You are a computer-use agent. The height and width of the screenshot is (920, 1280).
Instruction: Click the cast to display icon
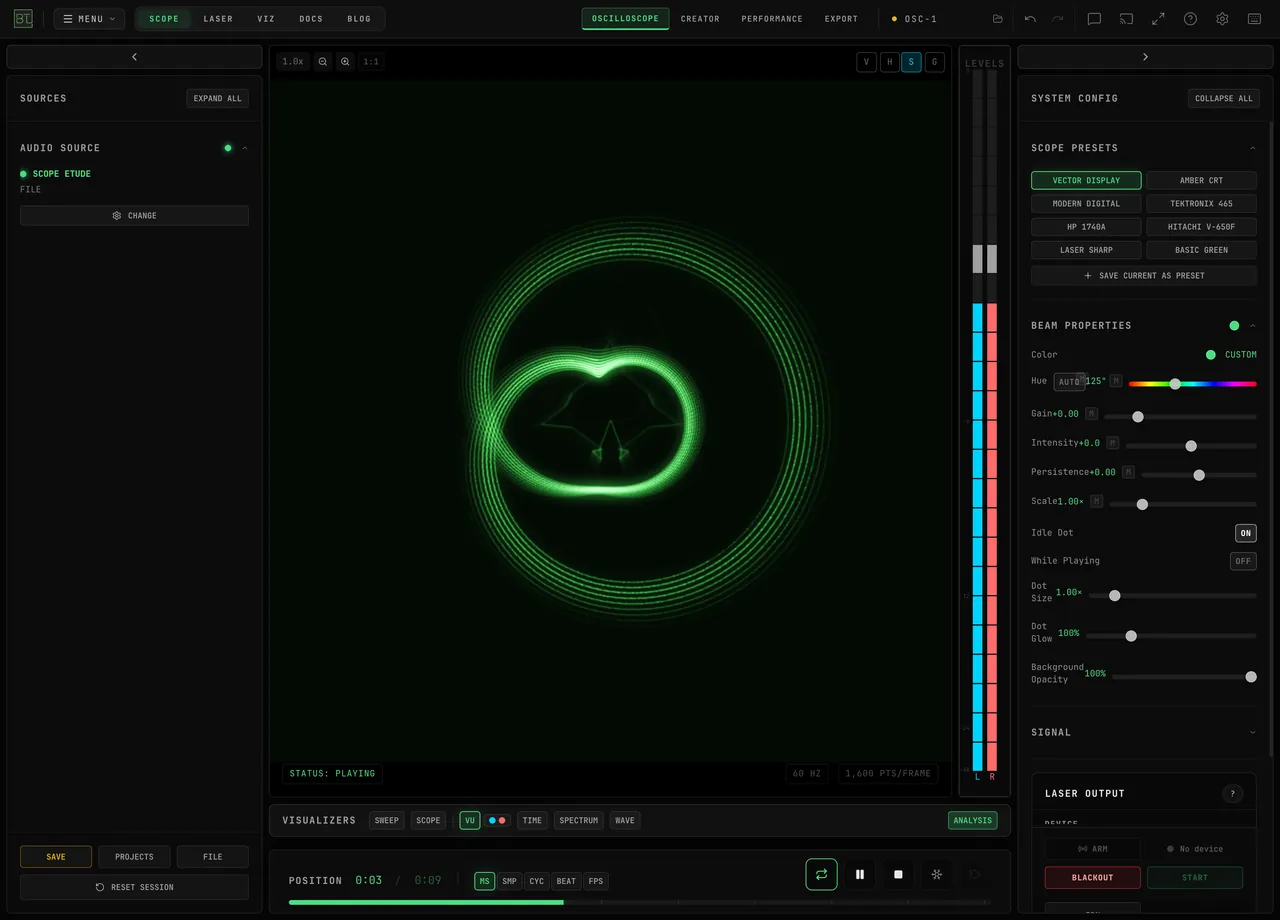tap(1126, 19)
